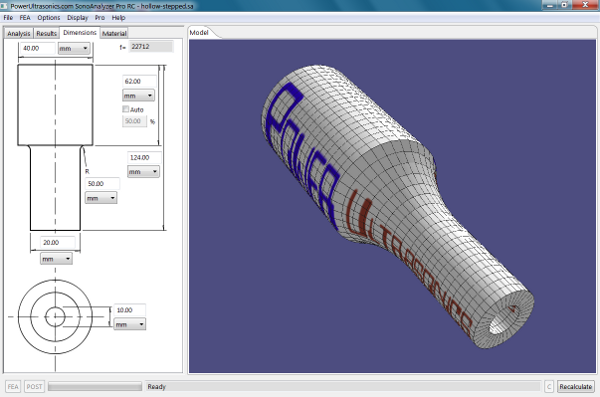Click the small C button beside Recalculate

pyautogui.click(x=549, y=386)
